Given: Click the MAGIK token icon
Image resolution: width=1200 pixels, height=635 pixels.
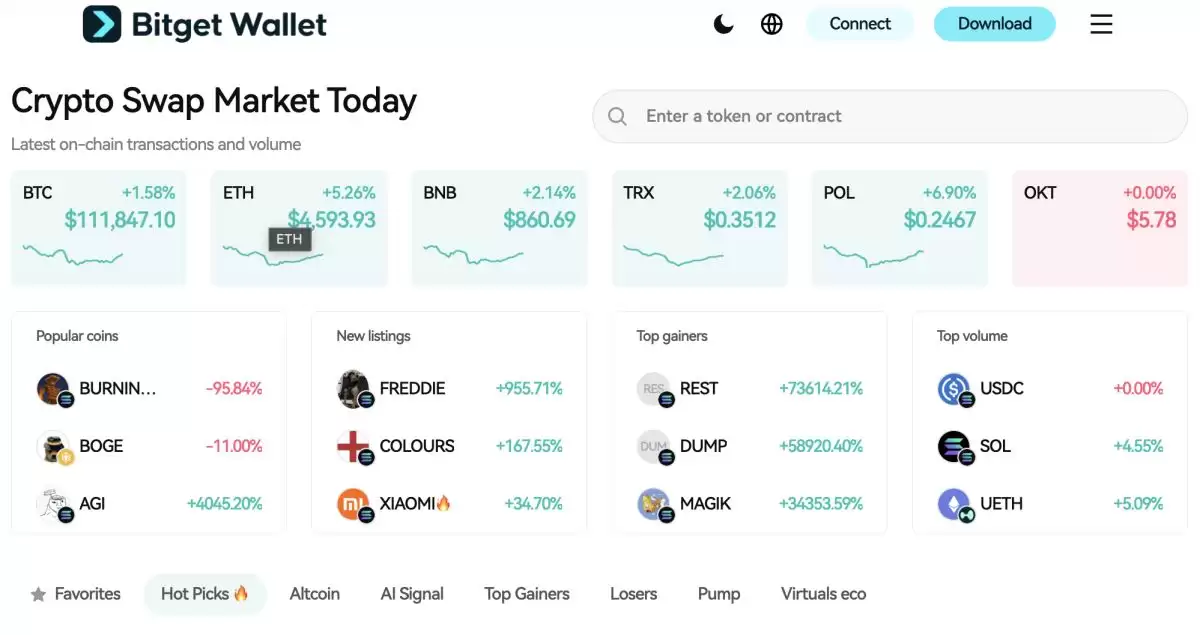Looking at the screenshot, I should pyautogui.click(x=654, y=504).
